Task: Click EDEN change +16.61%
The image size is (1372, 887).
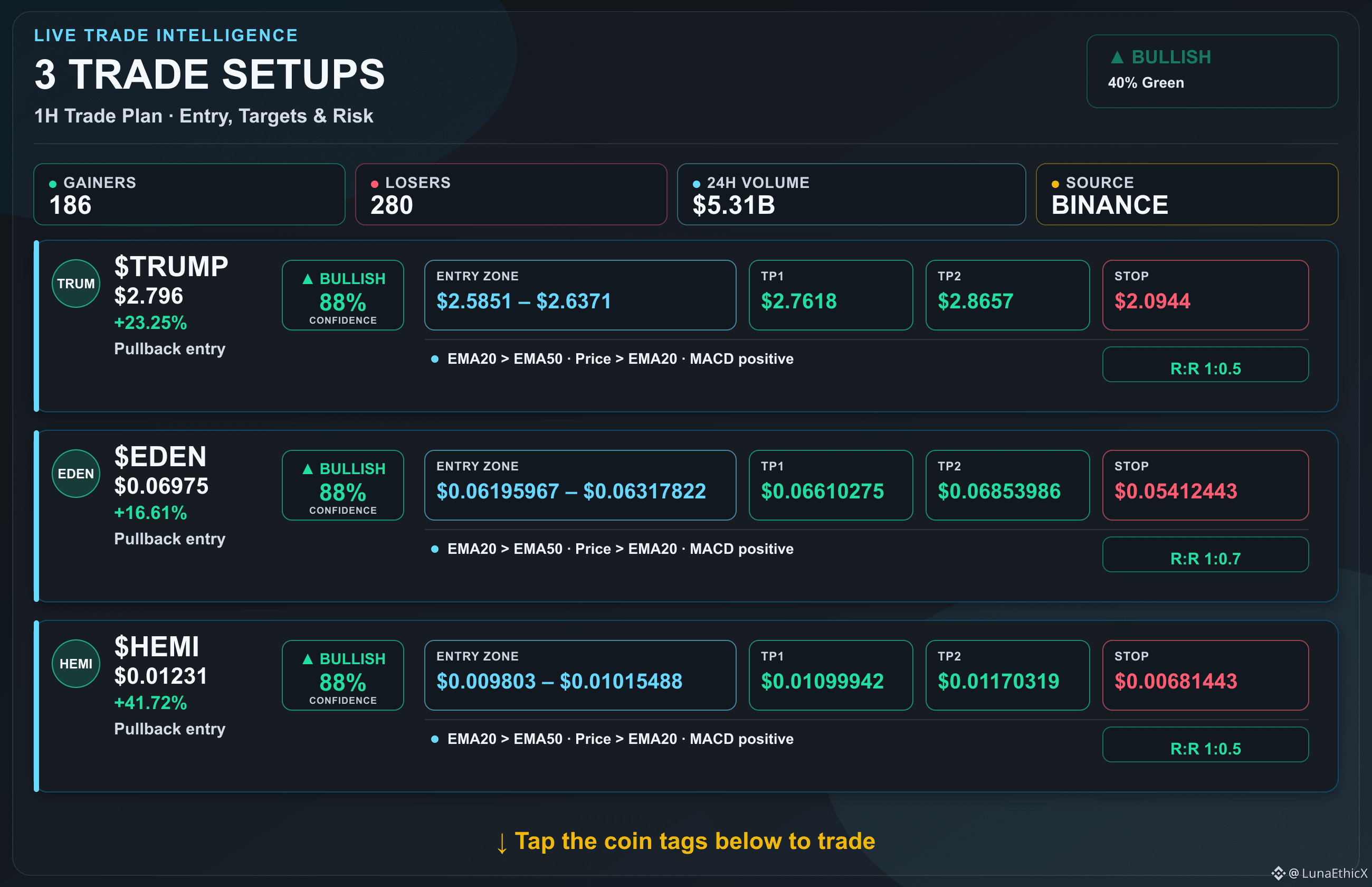Action: click(150, 513)
